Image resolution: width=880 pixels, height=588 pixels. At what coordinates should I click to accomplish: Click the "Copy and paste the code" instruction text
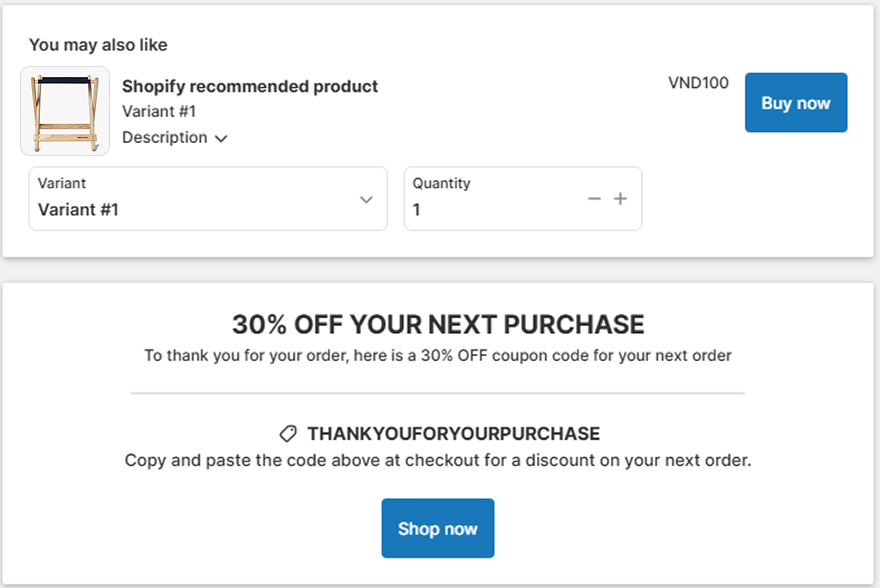pos(438,461)
